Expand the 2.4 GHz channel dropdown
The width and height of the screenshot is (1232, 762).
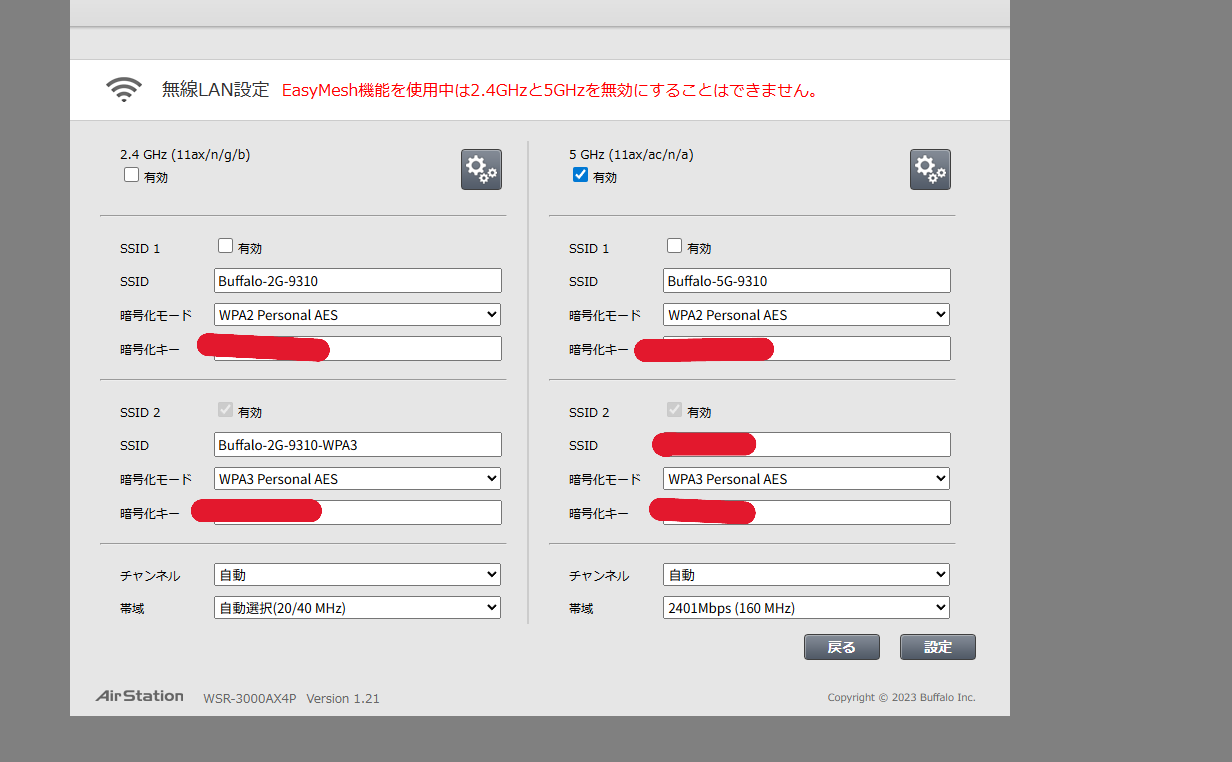357,575
